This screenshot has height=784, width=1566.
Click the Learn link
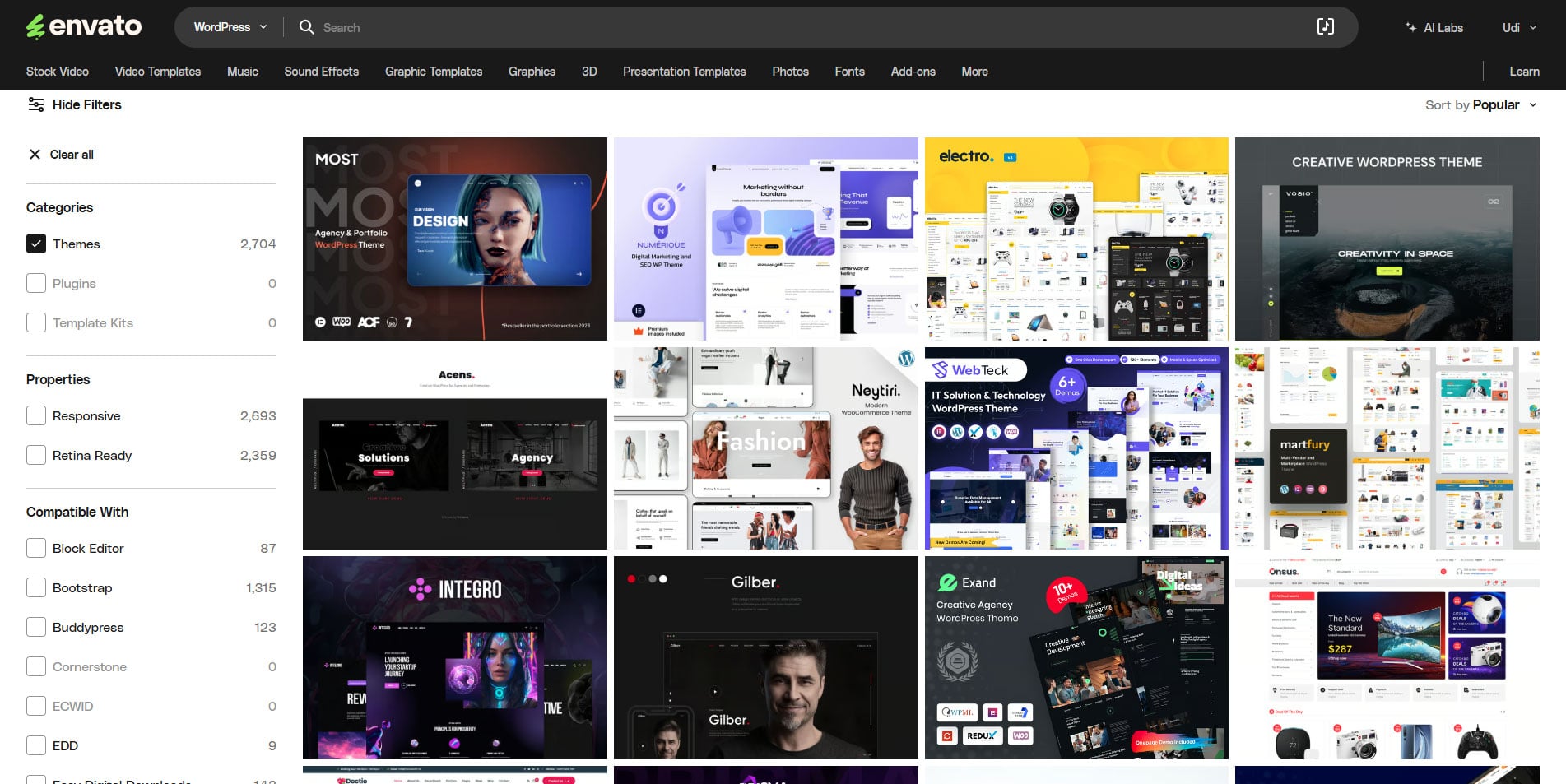coord(1524,72)
